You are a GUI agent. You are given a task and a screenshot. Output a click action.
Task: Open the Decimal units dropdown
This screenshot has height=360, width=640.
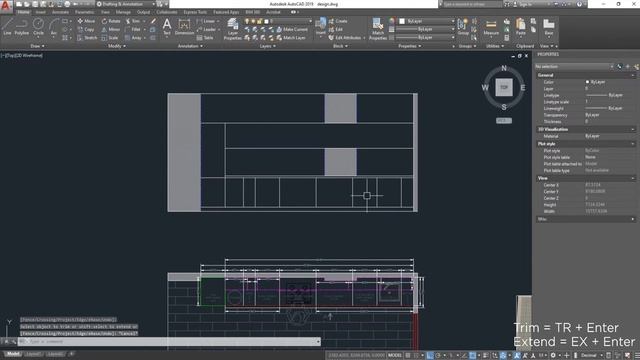point(591,356)
